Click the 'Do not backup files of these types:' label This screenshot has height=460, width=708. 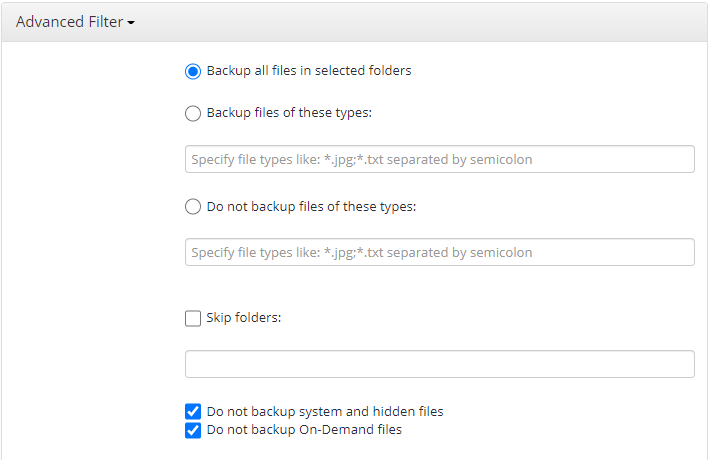(x=311, y=207)
